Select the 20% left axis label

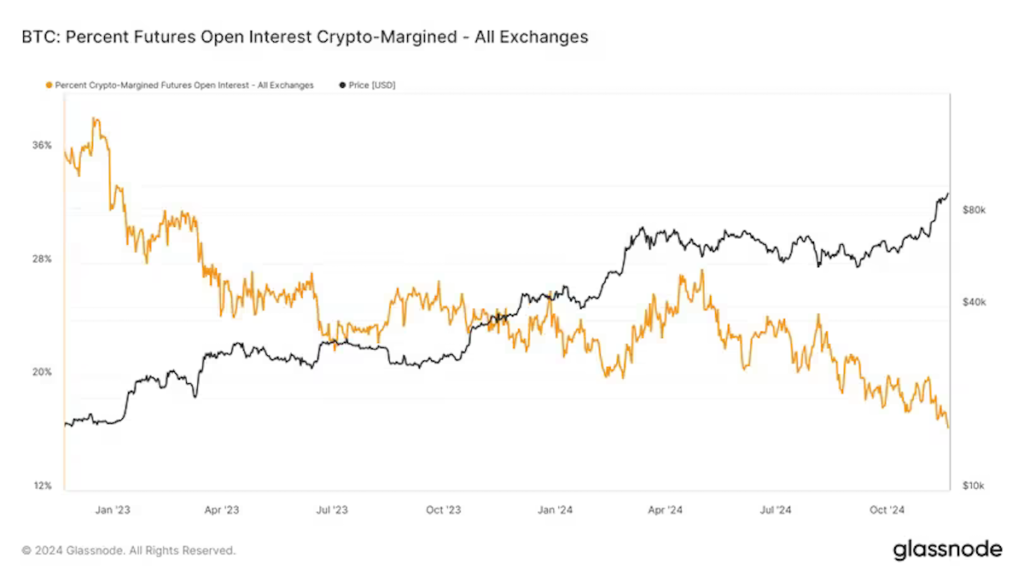41,372
